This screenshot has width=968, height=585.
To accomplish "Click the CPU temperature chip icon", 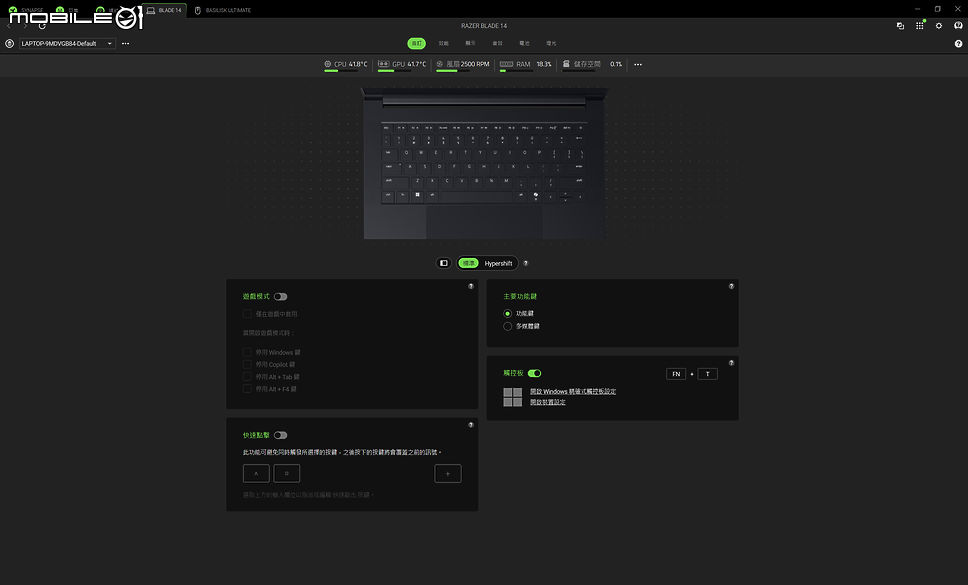I will (x=328, y=64).
